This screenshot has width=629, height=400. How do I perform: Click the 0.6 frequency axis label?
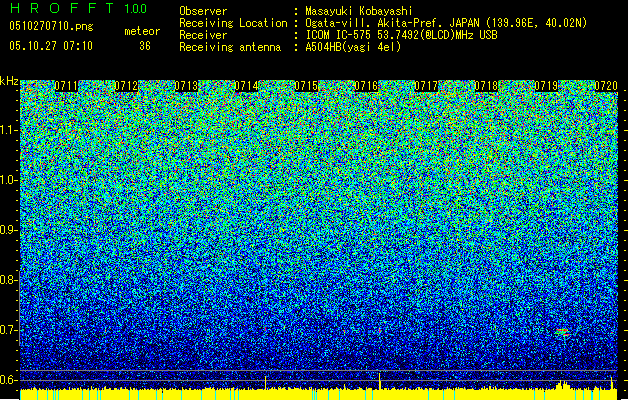[8, 380]
